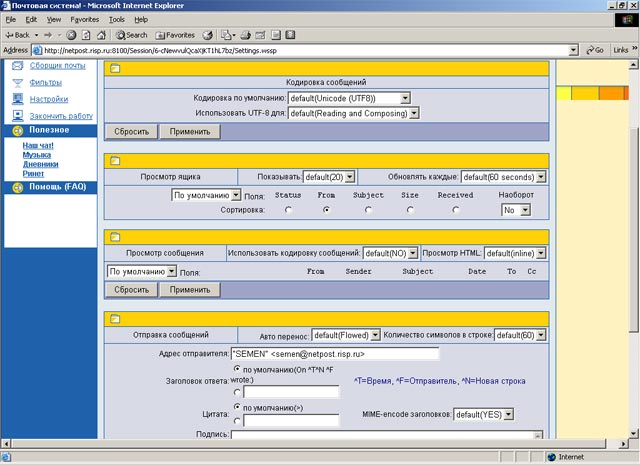The image size is (640, 465).
Task: Open Наш чат! link
Action: 38,145
